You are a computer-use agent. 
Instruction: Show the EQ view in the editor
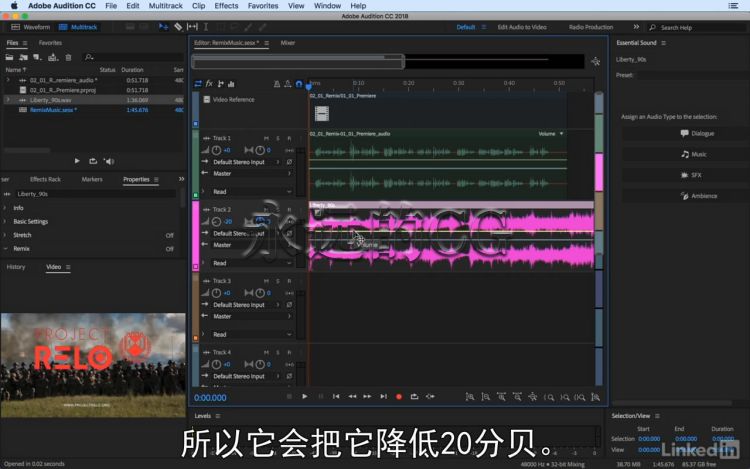(x=232, y=84)
